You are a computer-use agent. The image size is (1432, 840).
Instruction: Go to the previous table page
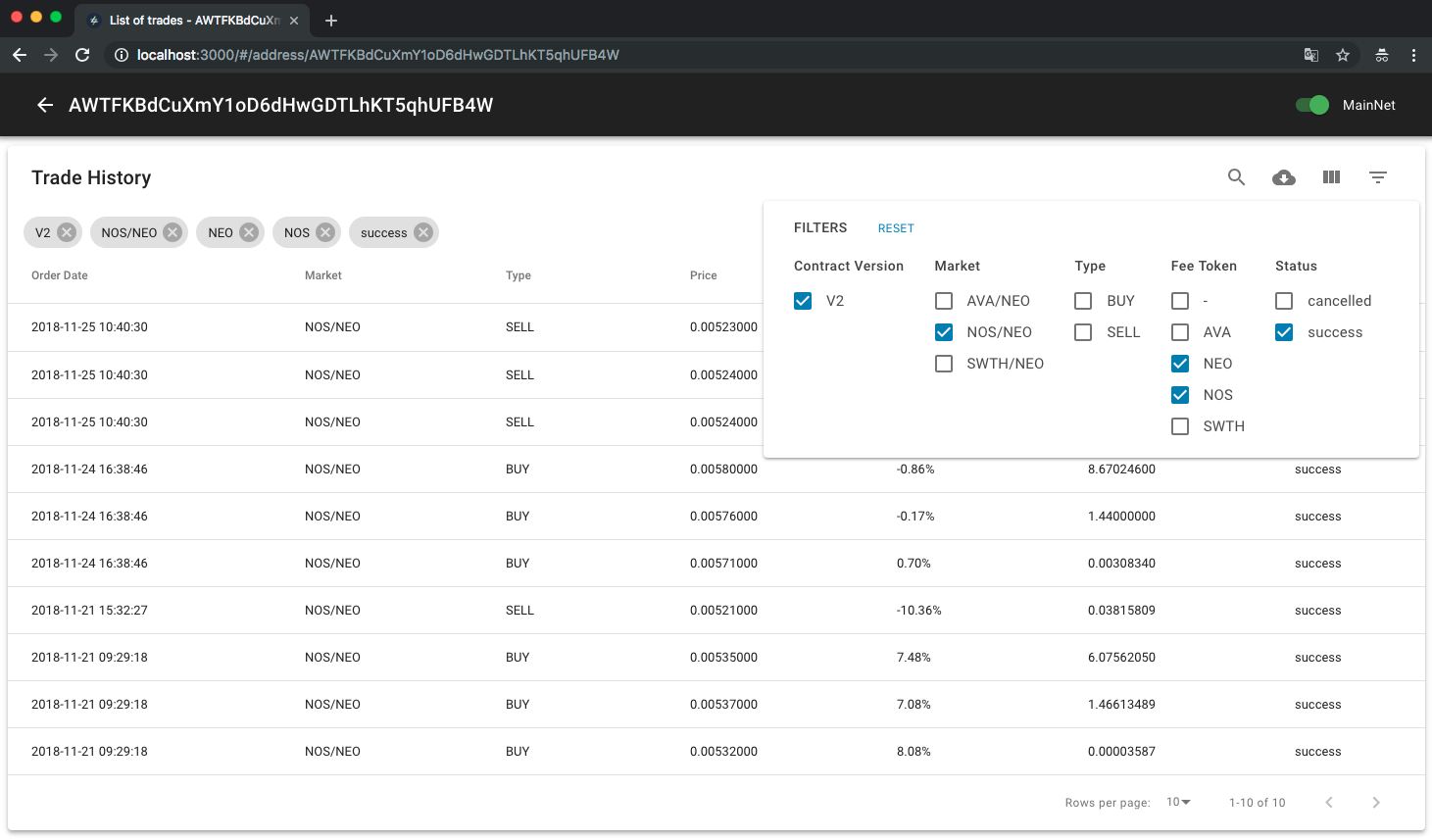tap(1329, 803)
